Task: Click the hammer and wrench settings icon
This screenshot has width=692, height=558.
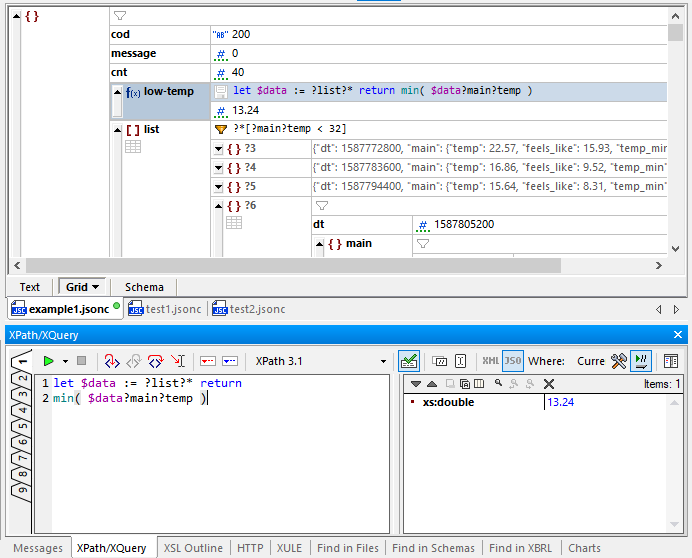Action: (619, 361)
